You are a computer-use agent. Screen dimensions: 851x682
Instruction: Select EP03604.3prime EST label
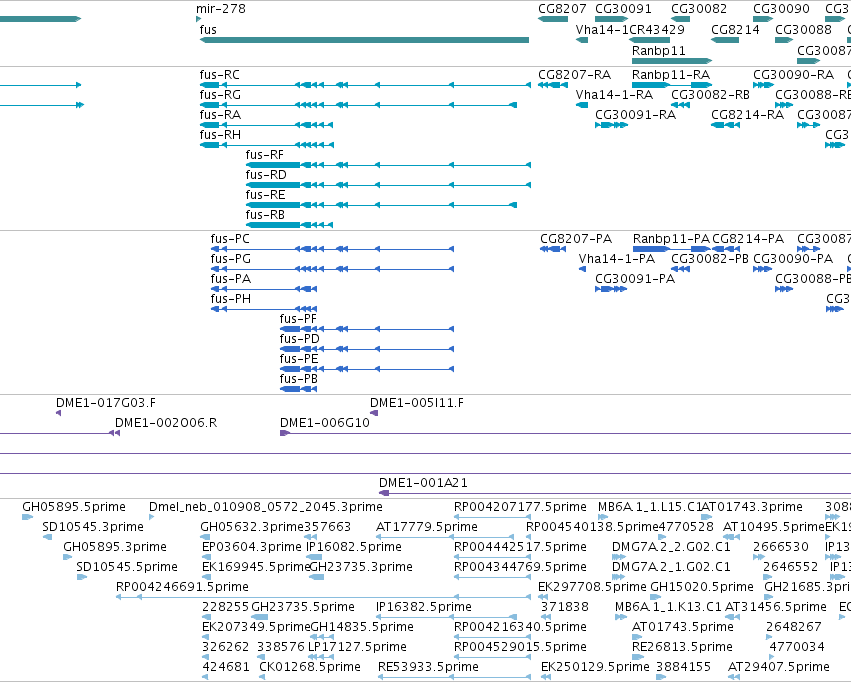251,547
